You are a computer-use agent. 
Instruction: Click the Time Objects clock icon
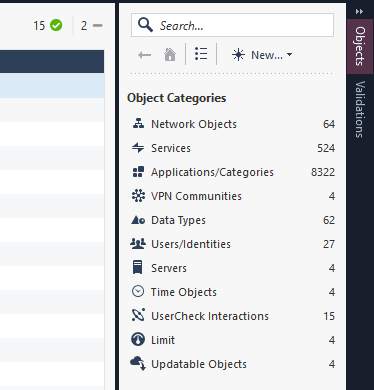[138, 291]
